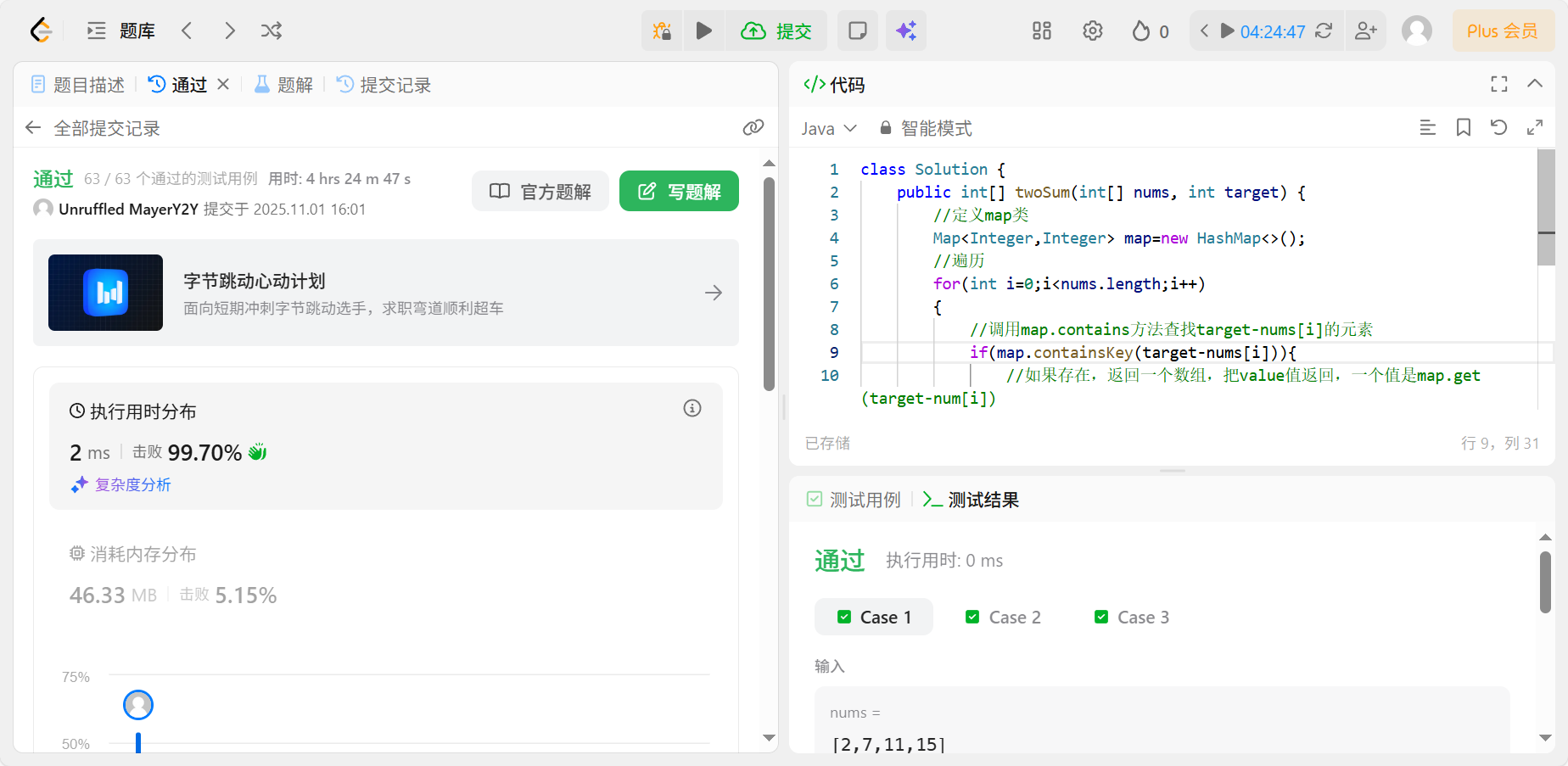Go back to 全部提交记录
This screenshot has height=766, width=1568.
92,128
